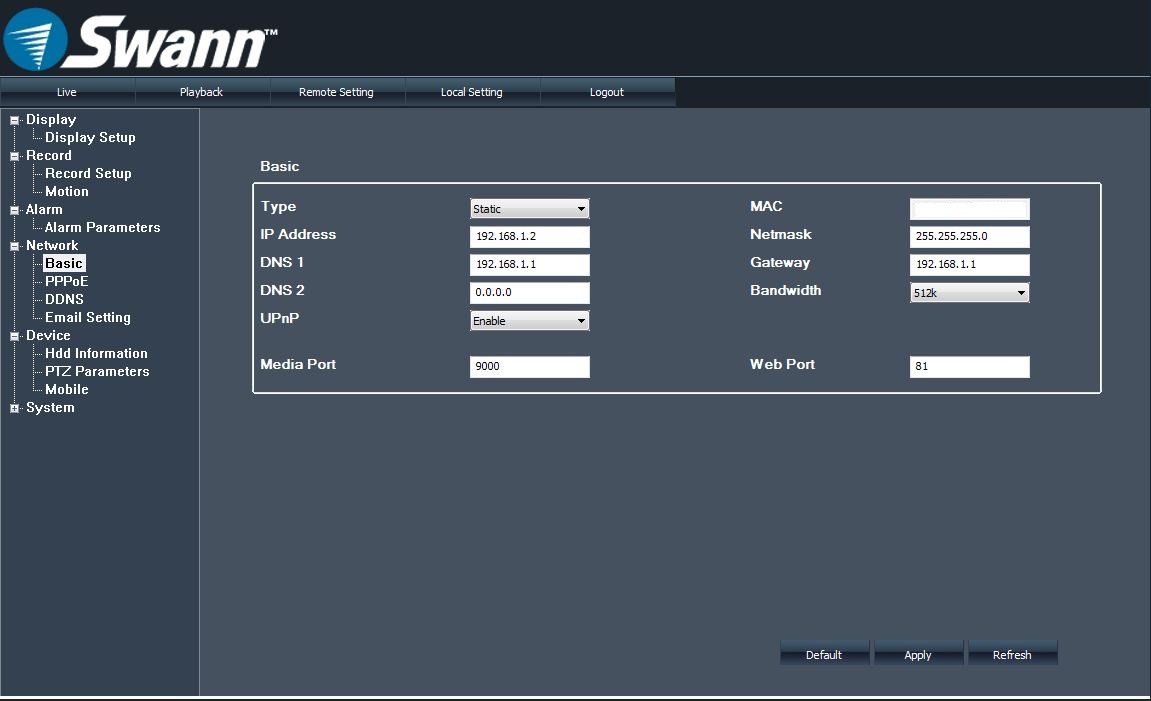
Task: Open the Local Setting tab
Action: tap(471, 92)
